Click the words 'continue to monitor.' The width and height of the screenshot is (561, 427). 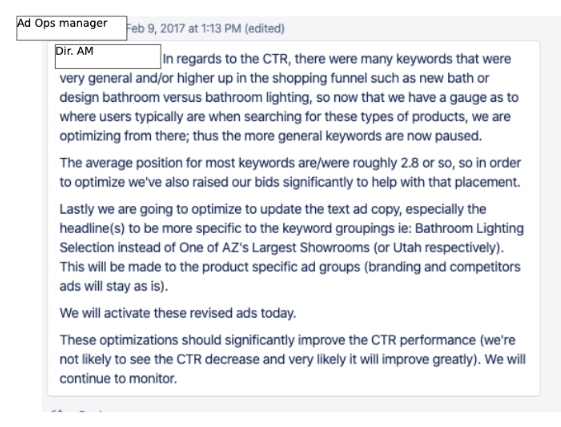pos(118,378)
